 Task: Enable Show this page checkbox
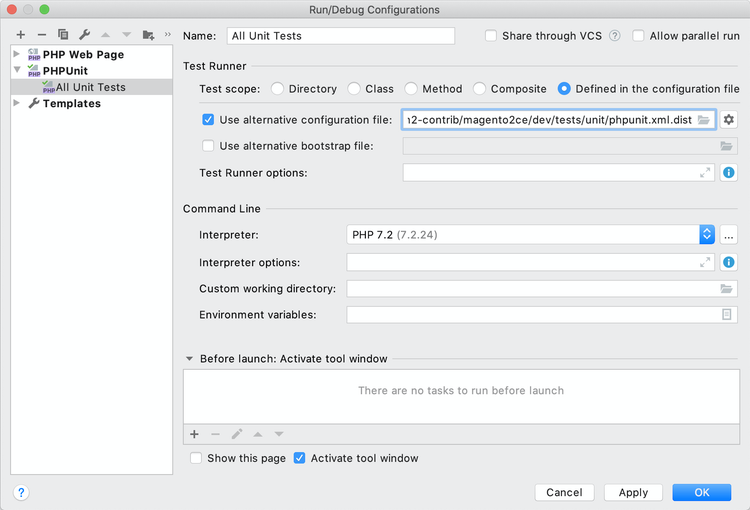(196, 458)
